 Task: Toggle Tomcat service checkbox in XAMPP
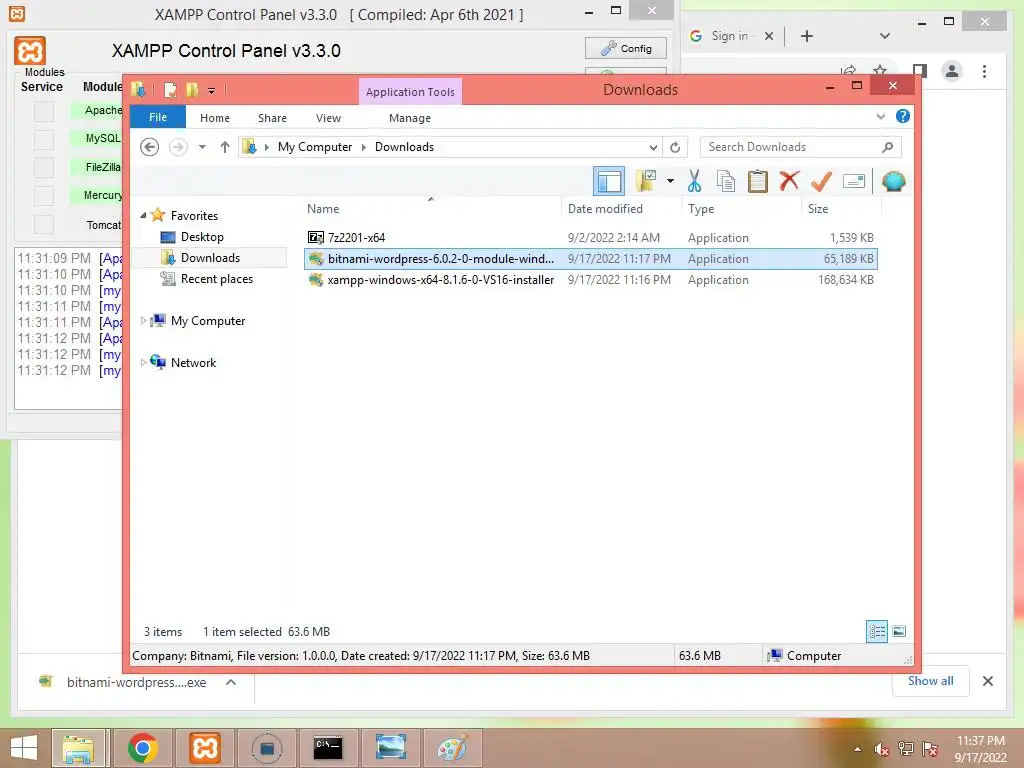click(44, 224)
